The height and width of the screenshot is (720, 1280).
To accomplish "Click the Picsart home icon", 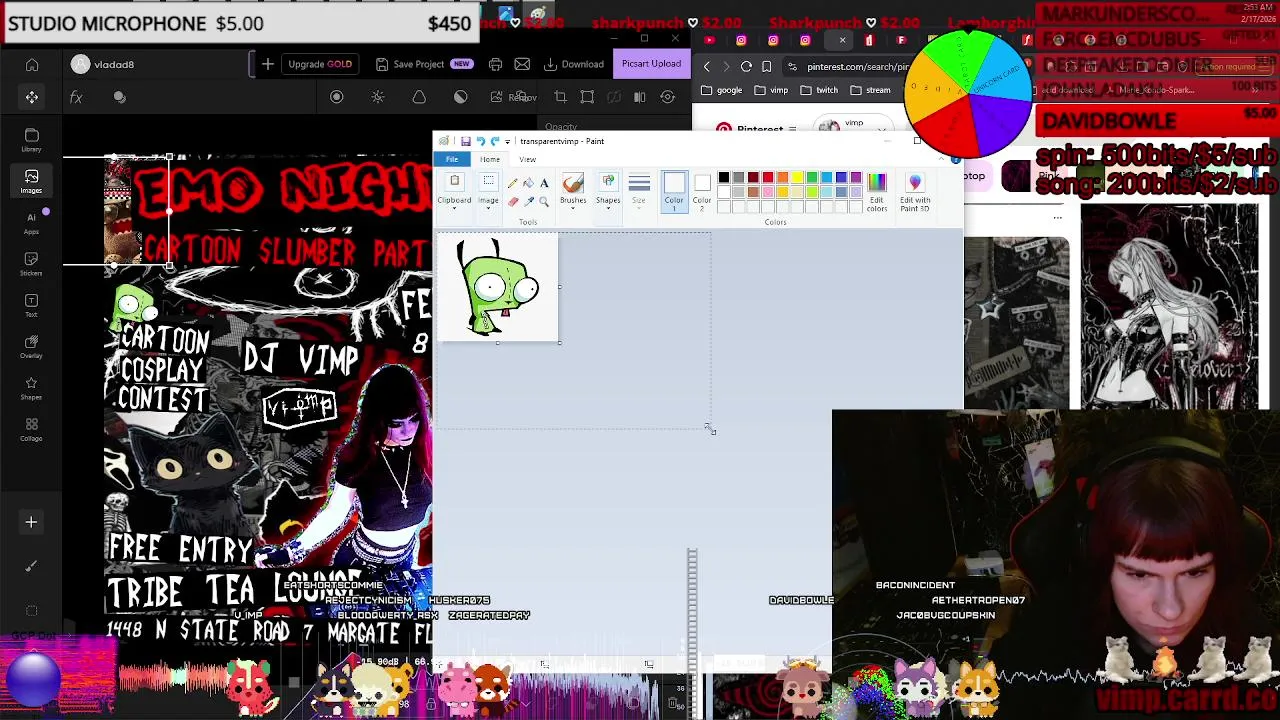I will click(x=32, y=65).
